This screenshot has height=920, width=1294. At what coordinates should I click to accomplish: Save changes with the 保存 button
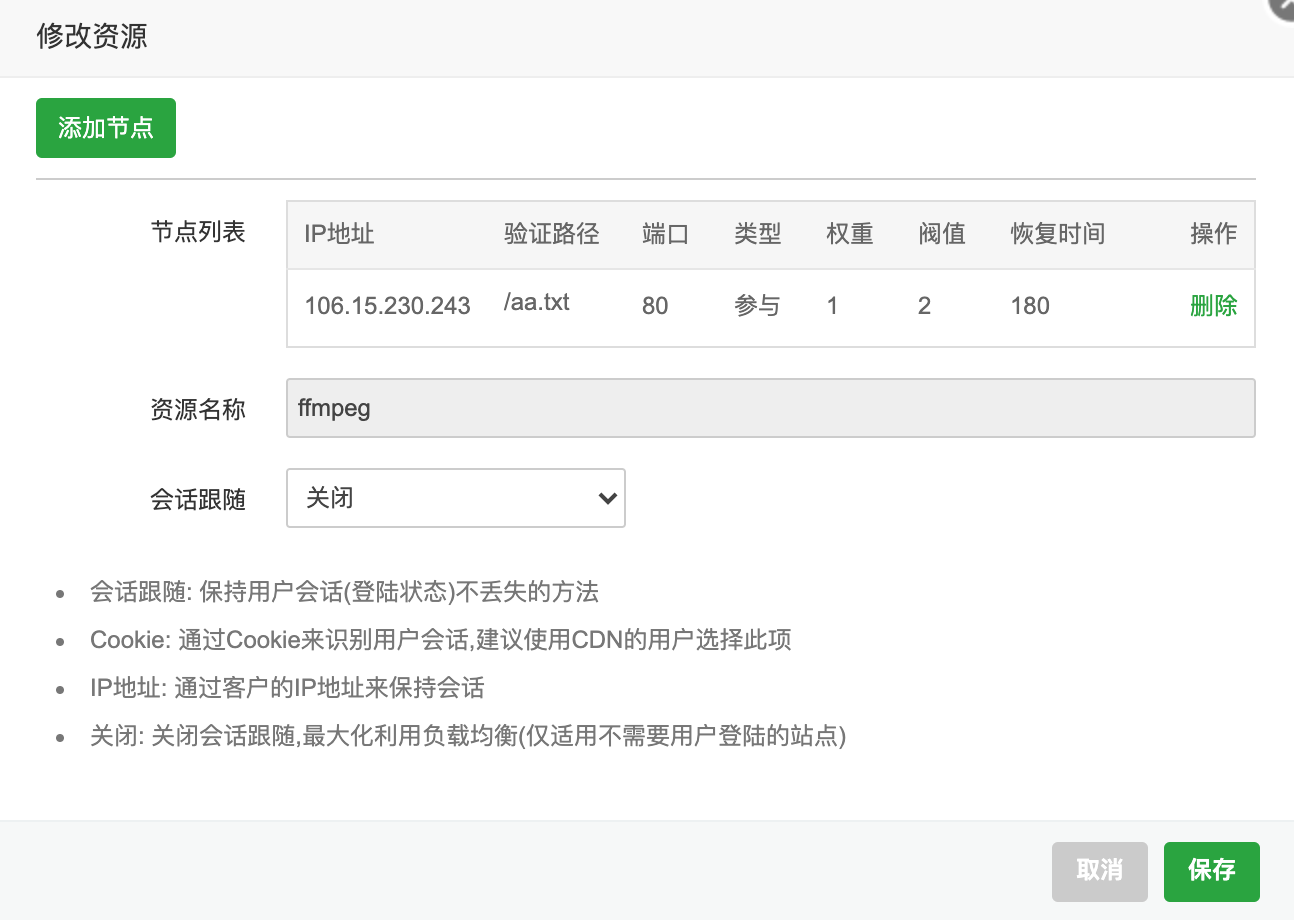[1212, 871]
